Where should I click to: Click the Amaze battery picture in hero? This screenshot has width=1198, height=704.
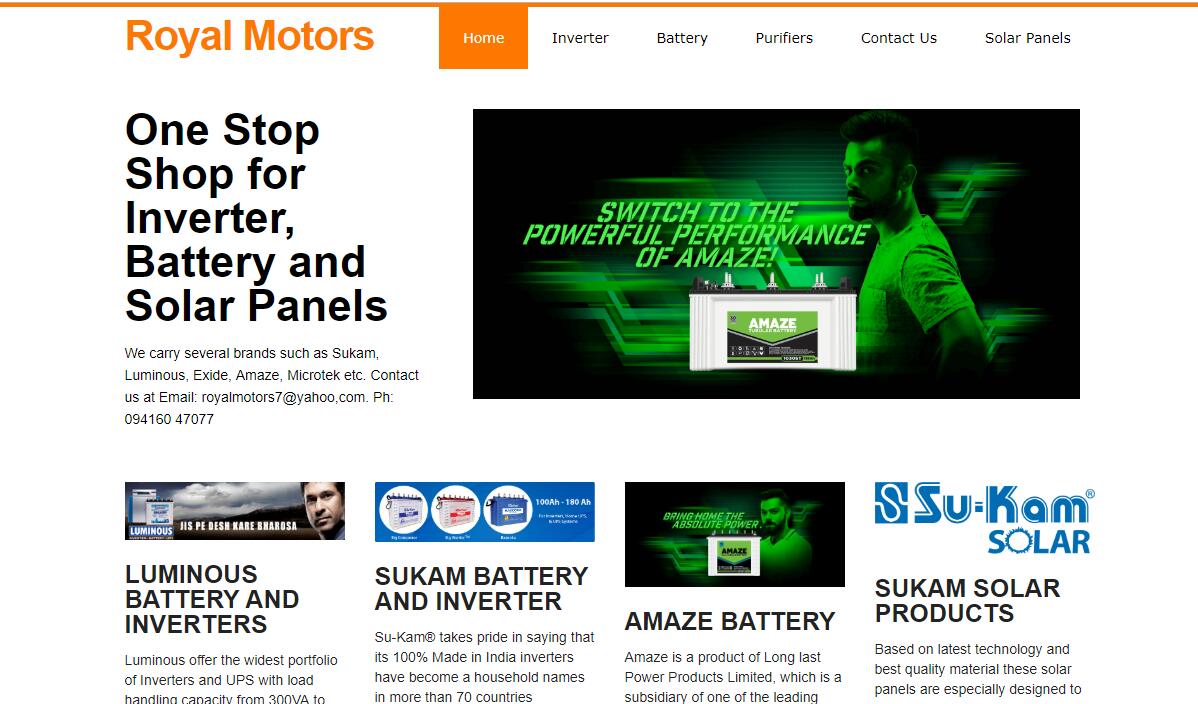[773, 324]
